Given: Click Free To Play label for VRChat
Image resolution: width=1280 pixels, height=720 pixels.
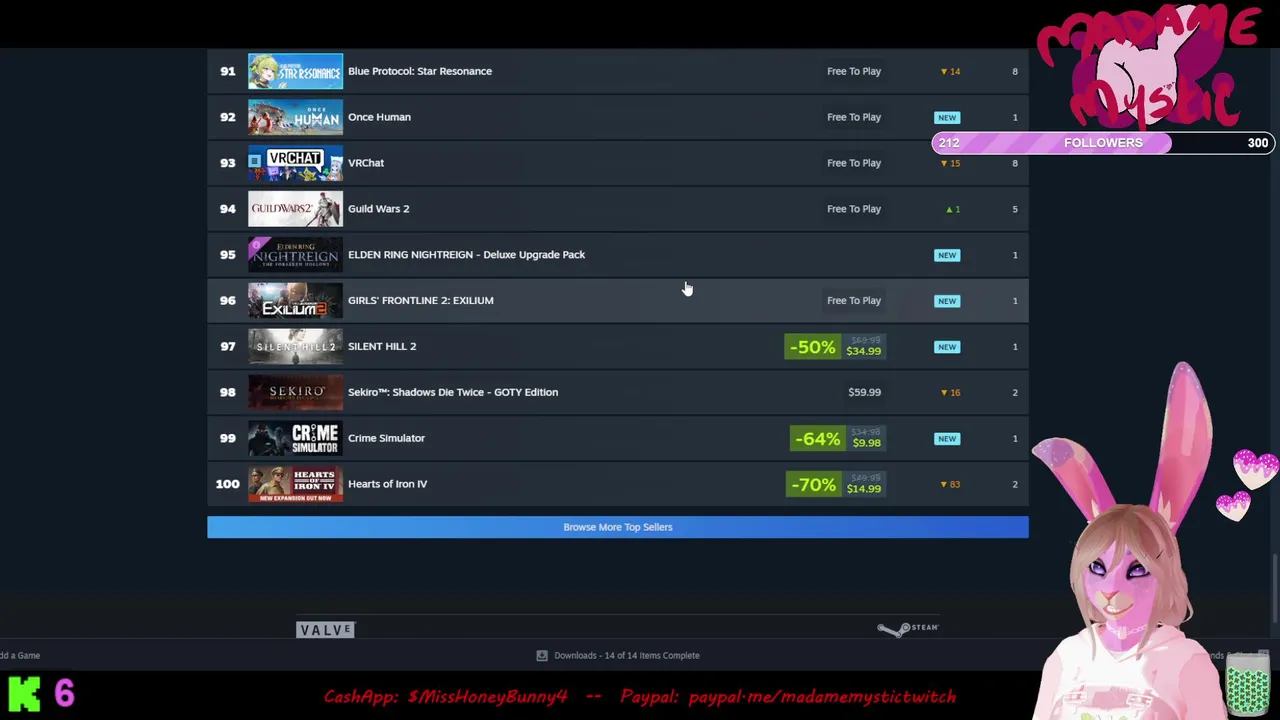Looking at the screenshot, I should [x=854, y=163].
